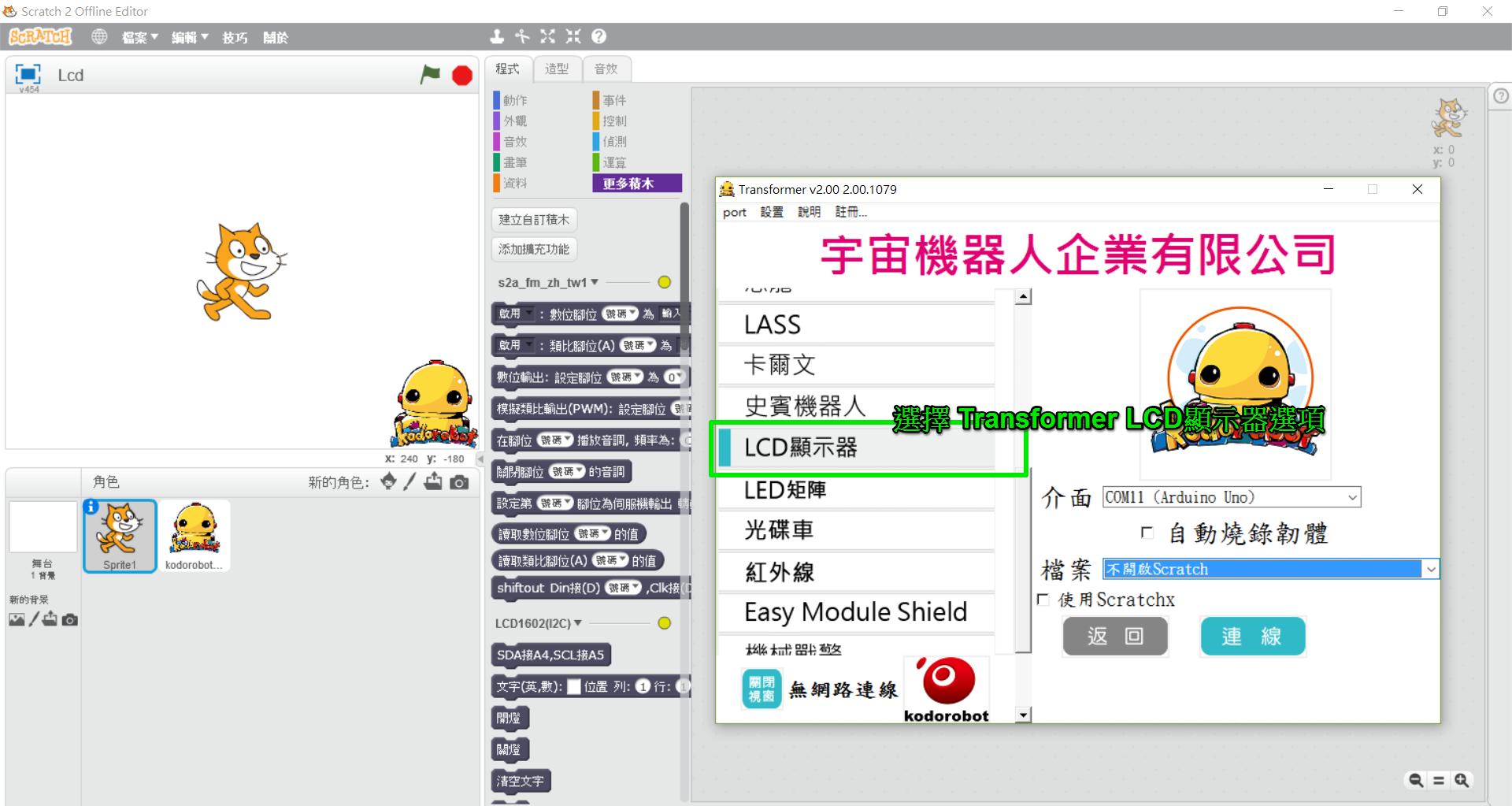
Task: Open the 說明 menu in Transformer
Action: 809,212
